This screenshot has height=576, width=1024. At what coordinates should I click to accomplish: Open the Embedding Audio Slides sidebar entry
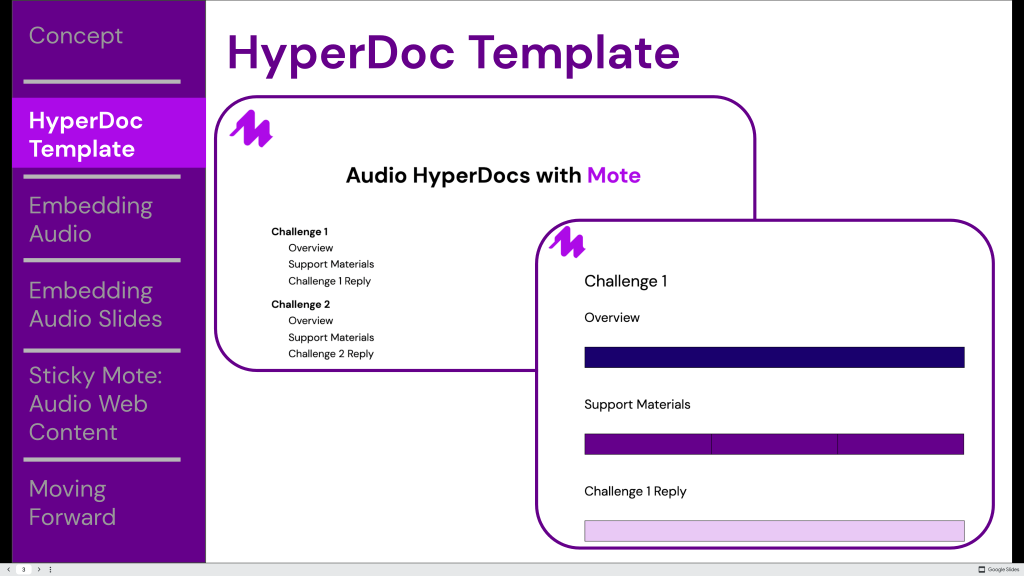(x=97, y=305)
